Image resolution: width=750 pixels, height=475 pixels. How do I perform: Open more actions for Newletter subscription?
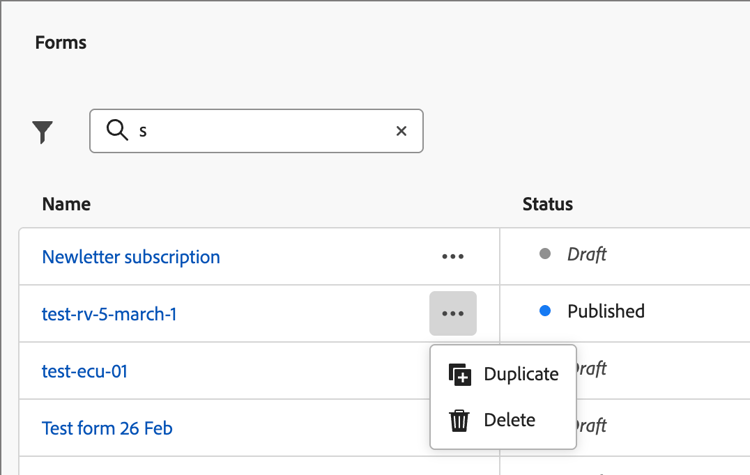click(x=453, y=257)
